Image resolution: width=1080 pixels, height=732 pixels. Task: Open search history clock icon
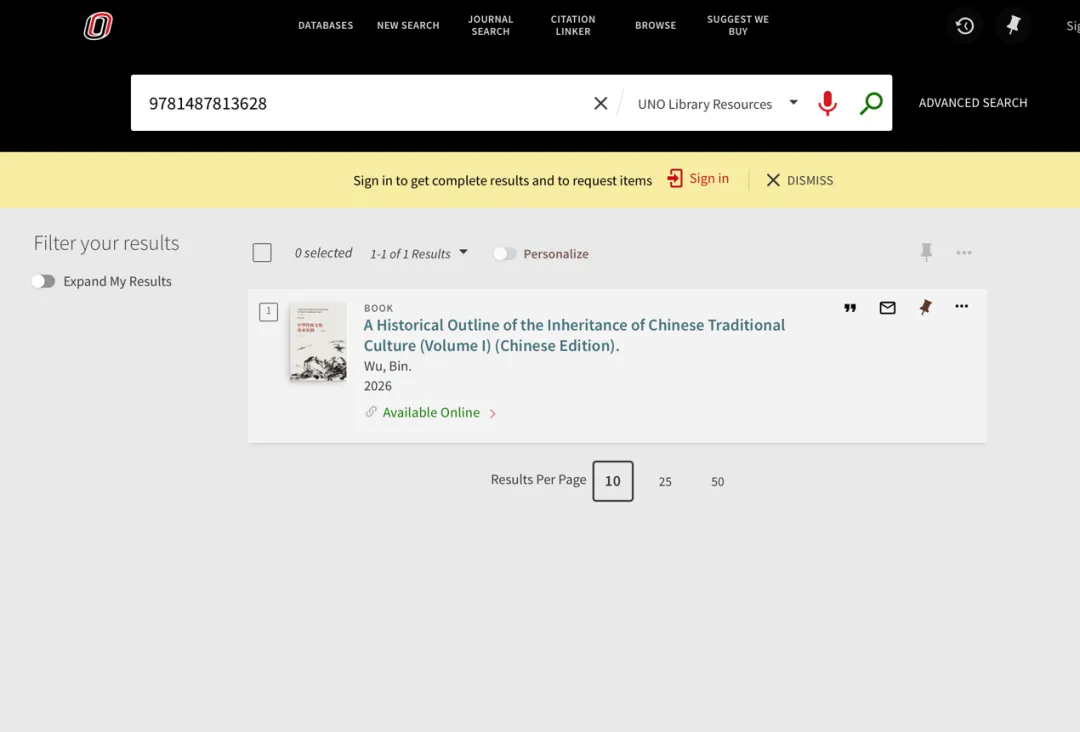964,26
